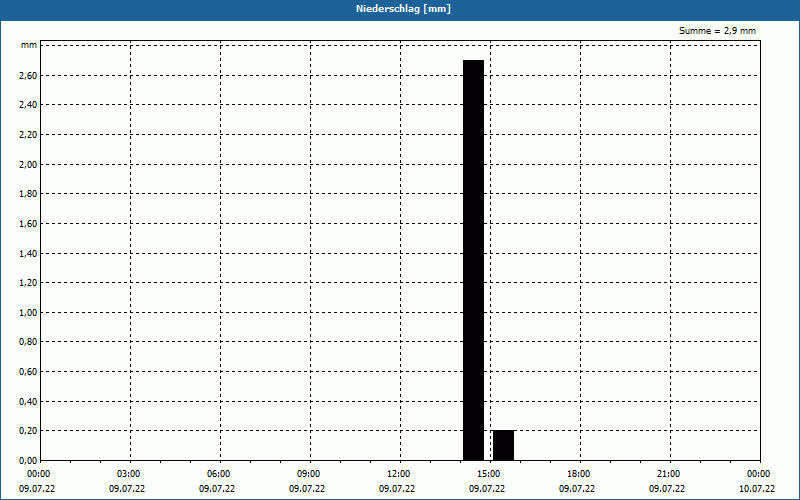Click the y-axis value 2,60
The height and width of the screenshot is (500, 800).
pyautogui.click(x=28, y=76)
